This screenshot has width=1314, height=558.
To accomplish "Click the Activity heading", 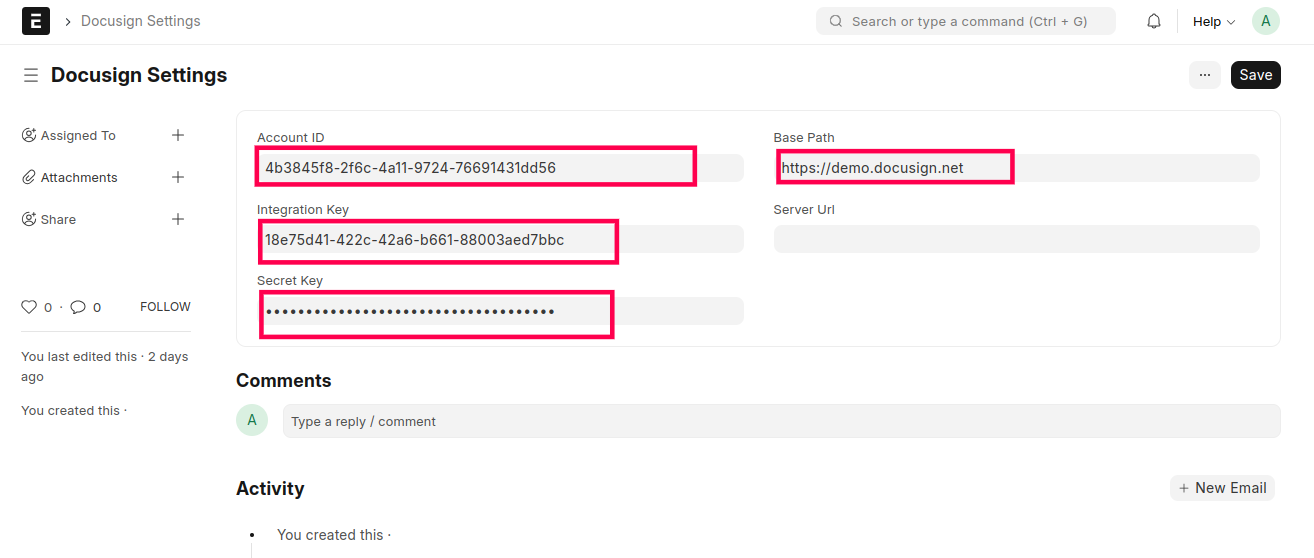I will [x=270, y=488].
